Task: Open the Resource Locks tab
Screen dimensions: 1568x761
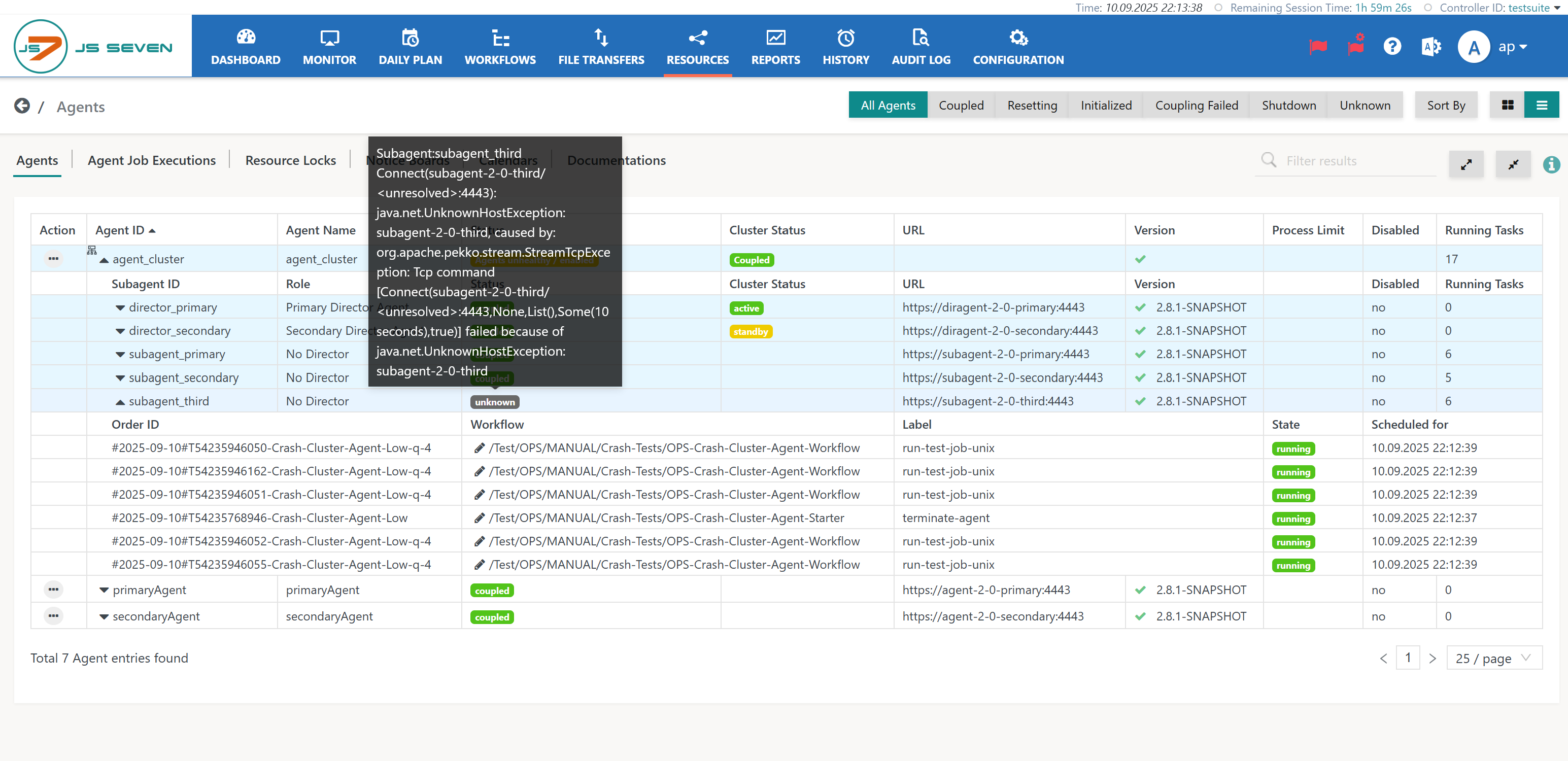Action: (x=290, y=160)
